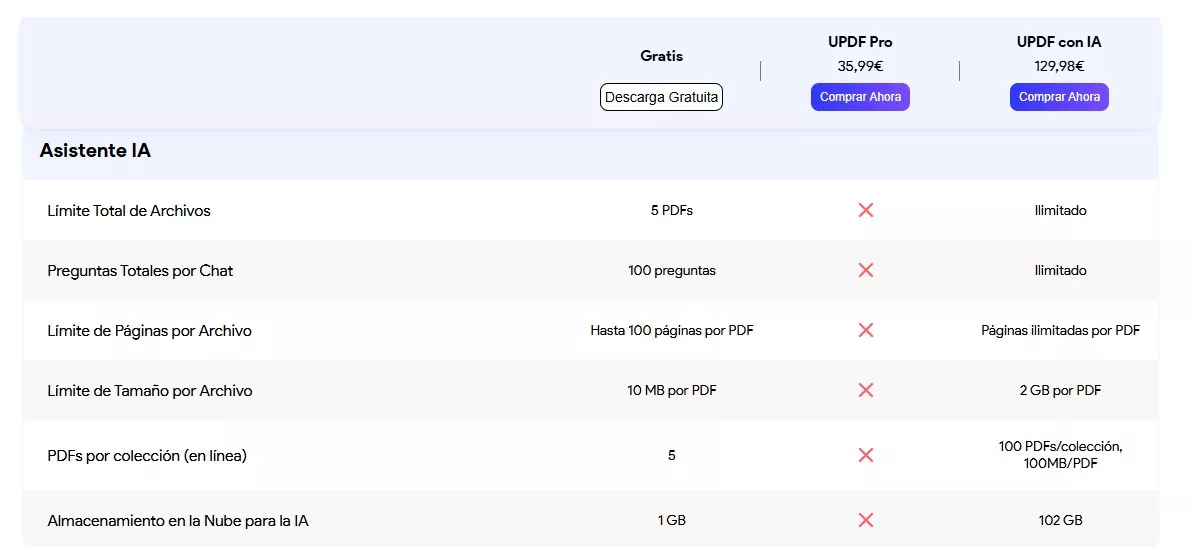Click the Asistente IA section heading
Viewport: 1198px width, 547px height.
point(96,151)
